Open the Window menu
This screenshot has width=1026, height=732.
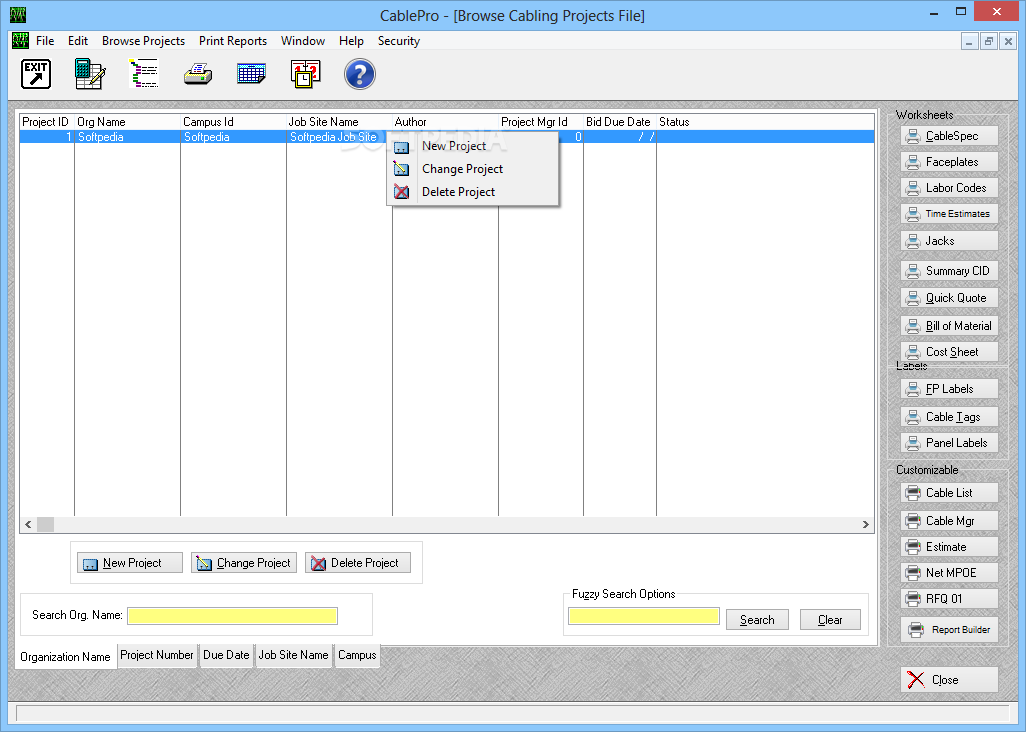(x=303, y=41)
